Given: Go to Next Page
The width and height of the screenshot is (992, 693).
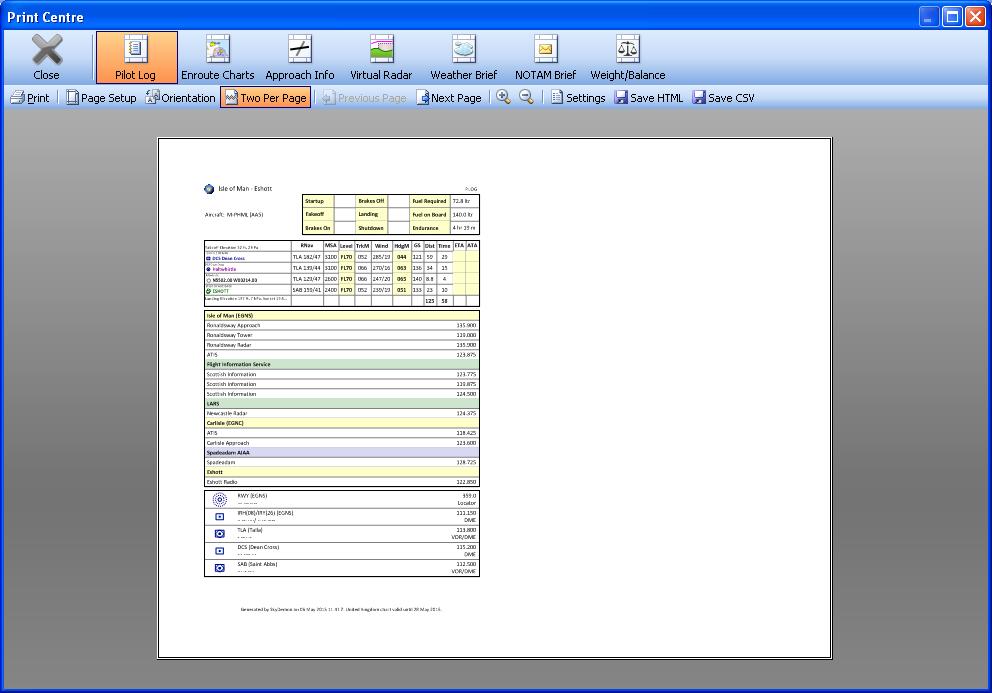Looking at the screenshot, I should (x=449, y=98).
